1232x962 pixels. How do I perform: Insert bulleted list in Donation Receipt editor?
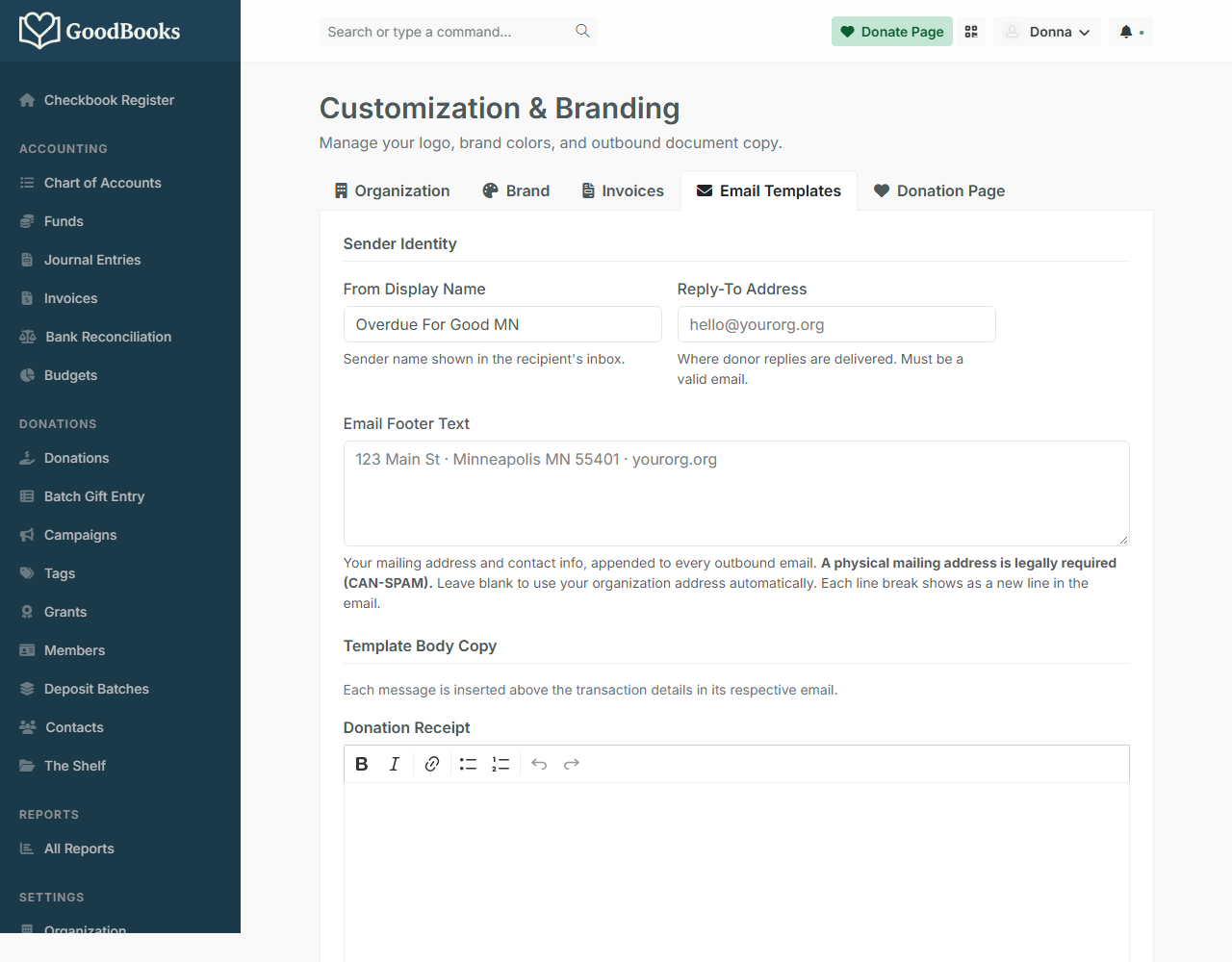click(x=468, y=764)
